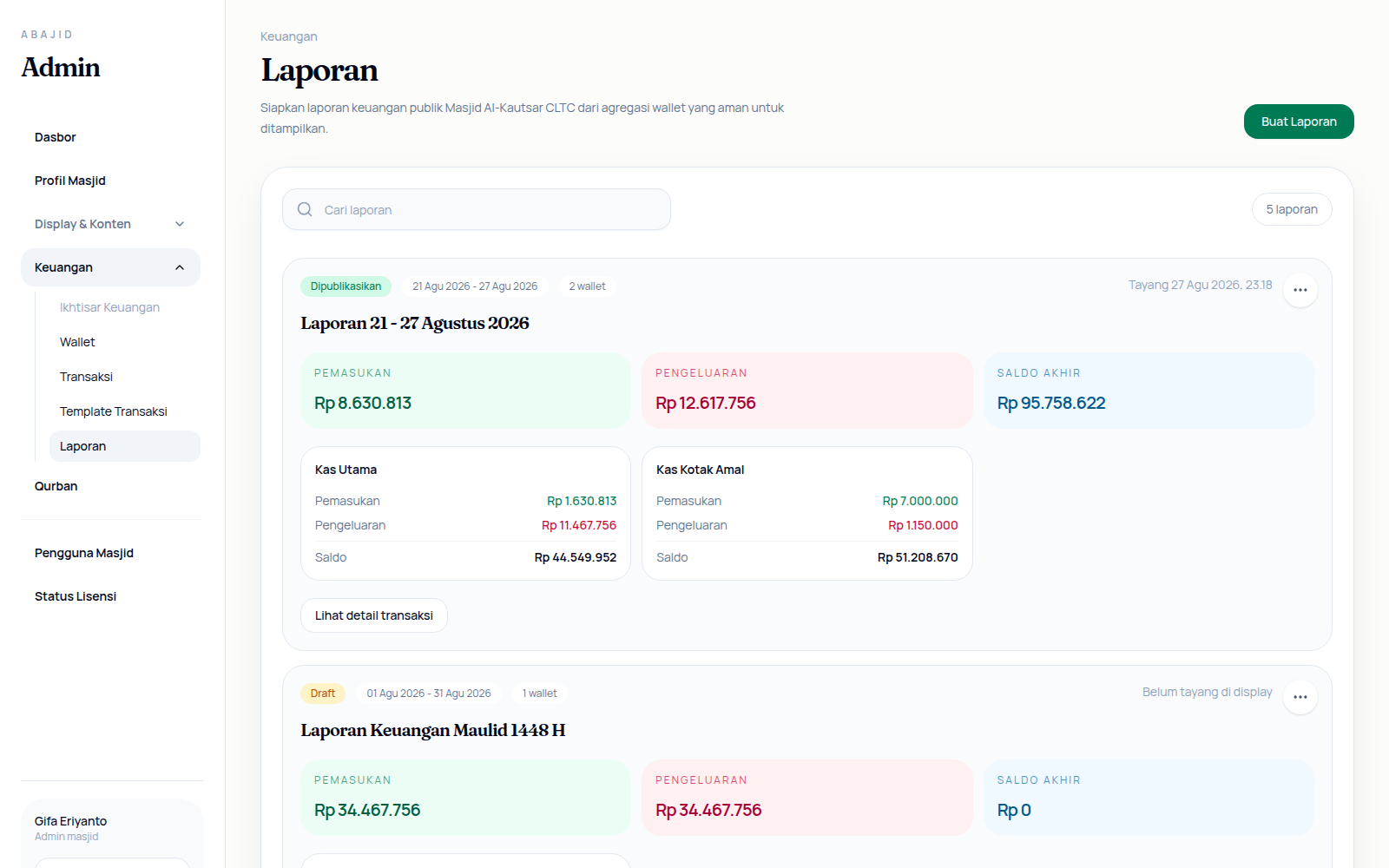Click the Maulid report Saldo Akhir Rp 0

(1014, 810)
